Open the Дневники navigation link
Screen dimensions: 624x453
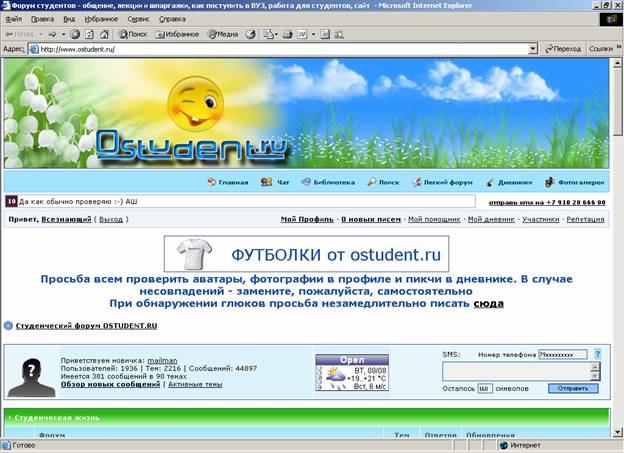pos(509,182)
